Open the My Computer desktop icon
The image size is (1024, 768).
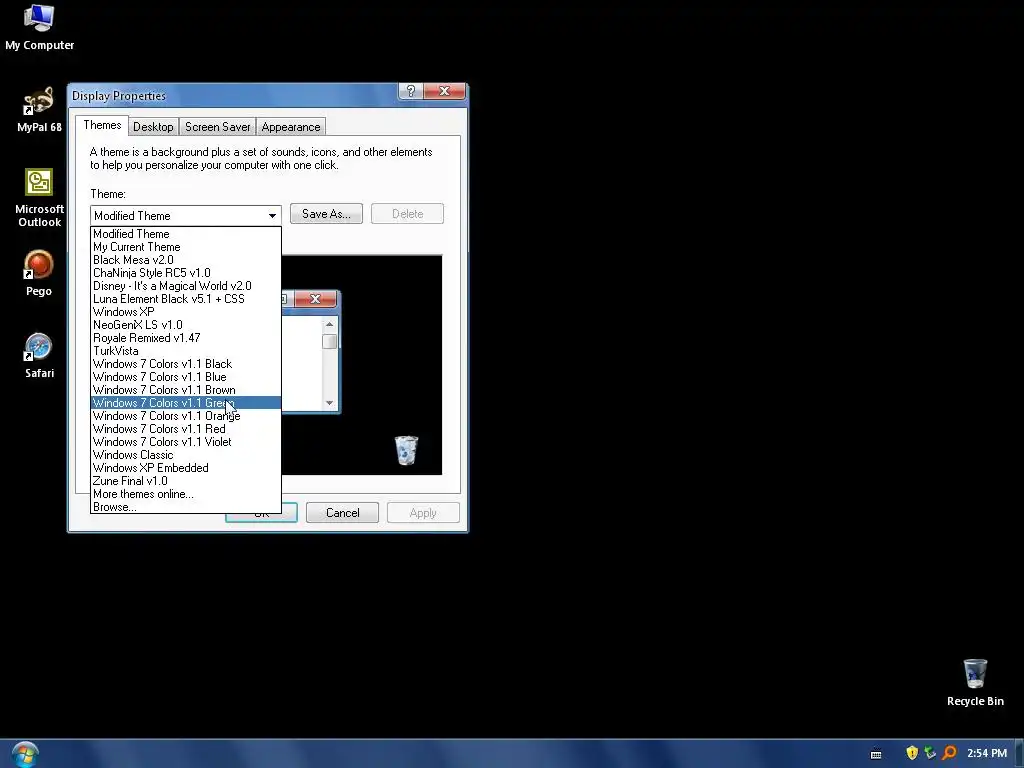[39, 27]
